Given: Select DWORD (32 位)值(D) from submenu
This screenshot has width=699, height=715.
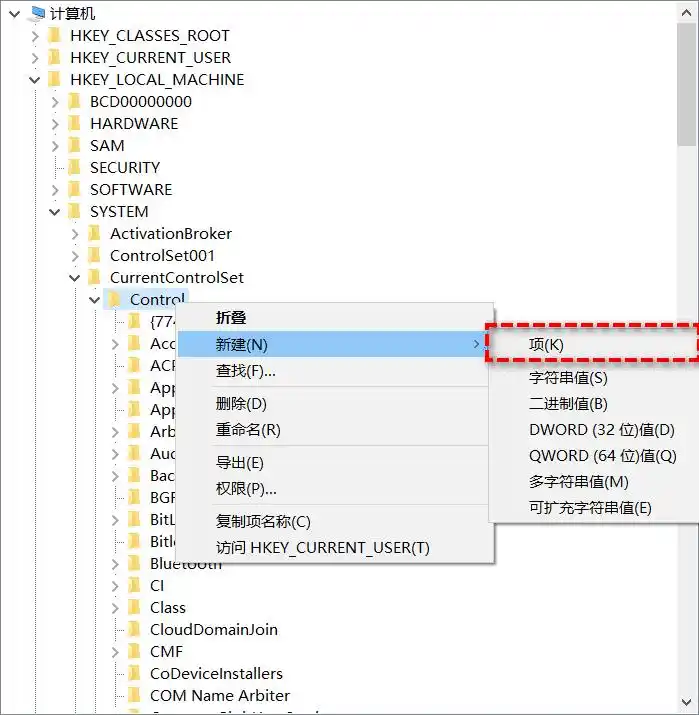Looking at the screenshot, I should coord(601,430).
